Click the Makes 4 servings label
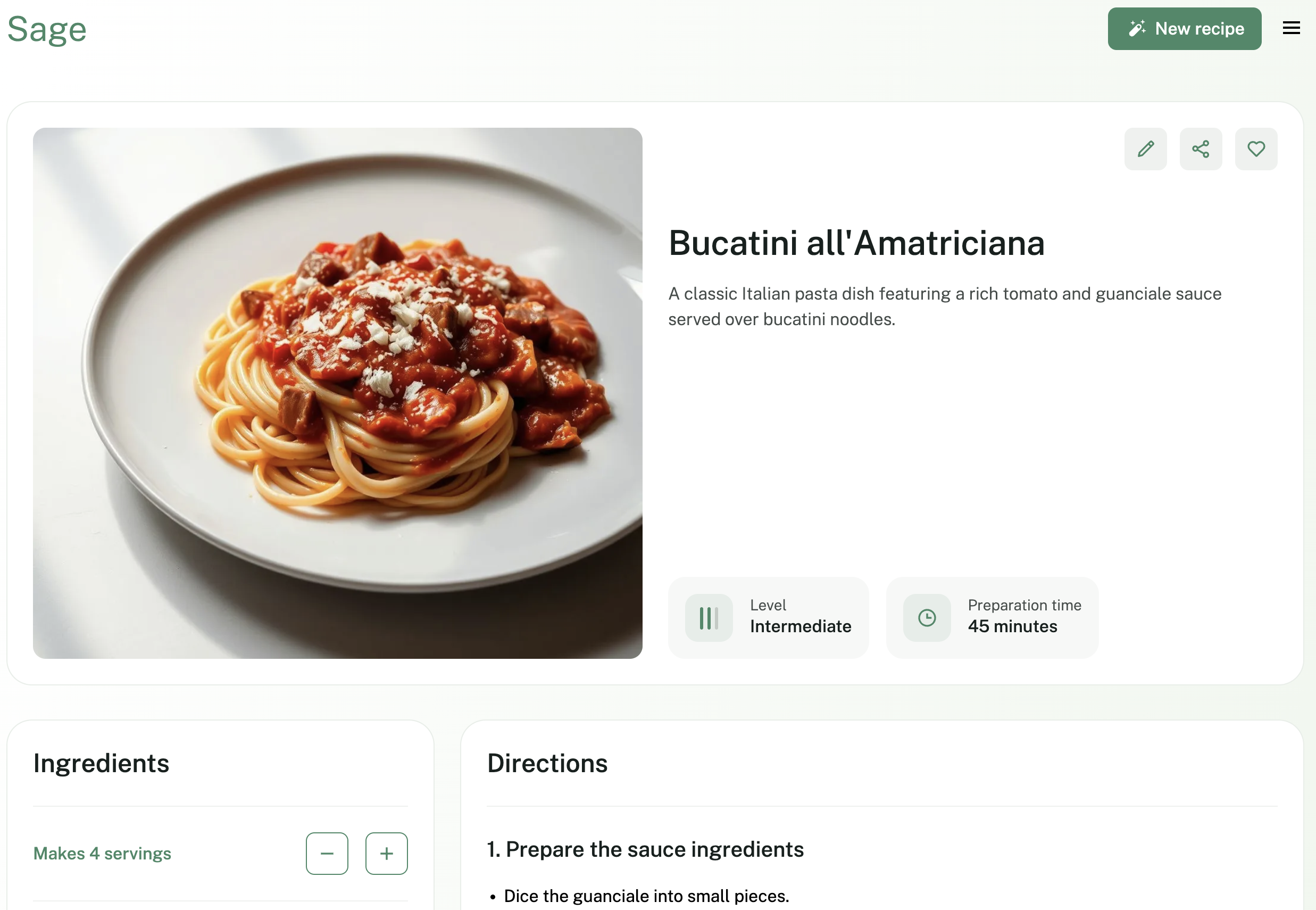The height and width of the screenshot is (910, 1316). coord(102,854)
